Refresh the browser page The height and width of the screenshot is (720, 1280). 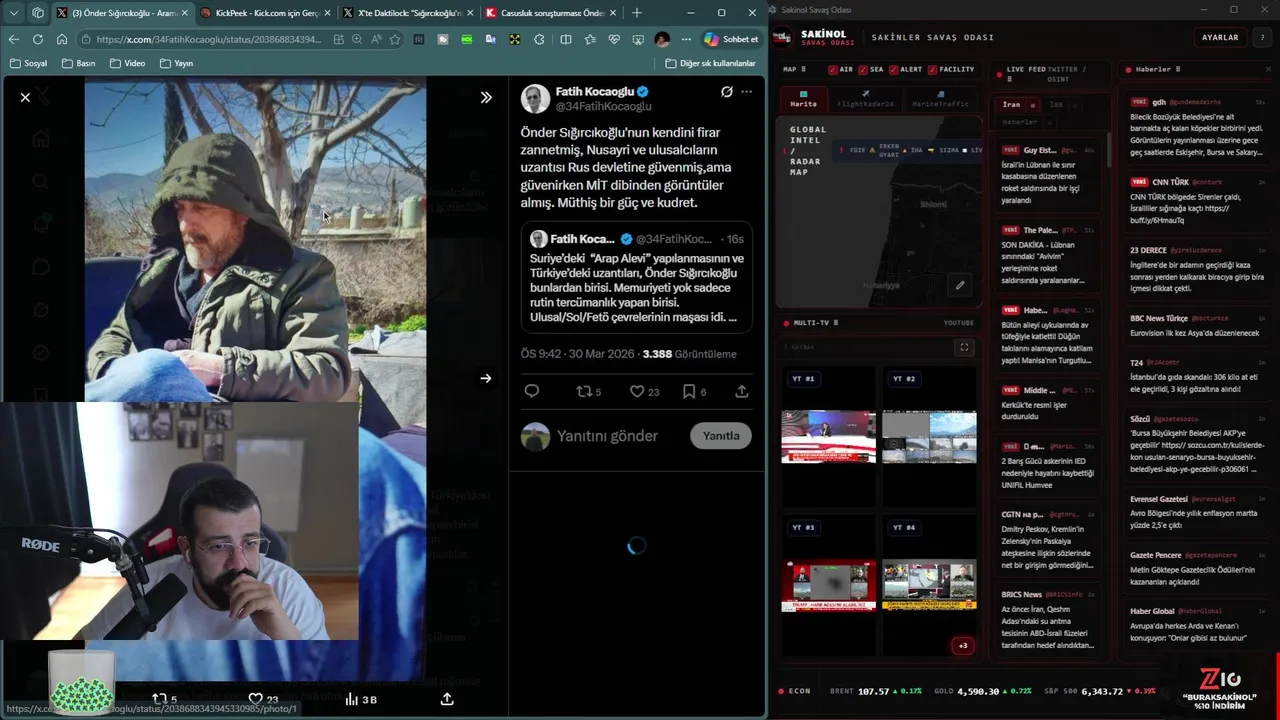pos(37,39)
